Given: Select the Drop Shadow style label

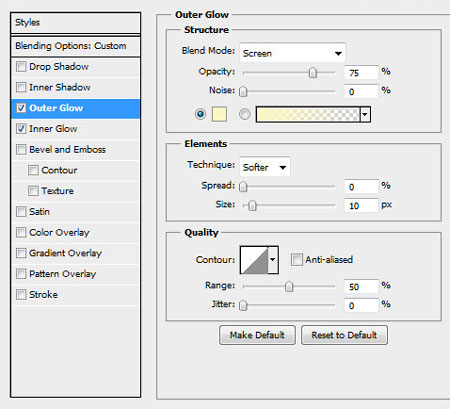Looking at the screenshot, I should (x=59, y=67).
